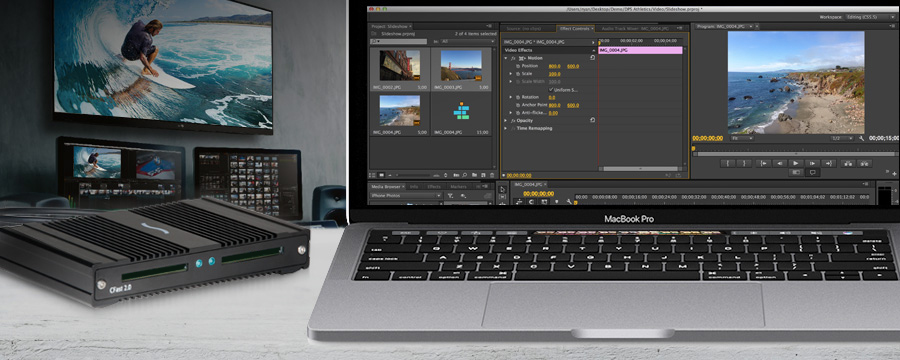Switch Project panel to icon view

pyautogui.click(x=382, y=175)
